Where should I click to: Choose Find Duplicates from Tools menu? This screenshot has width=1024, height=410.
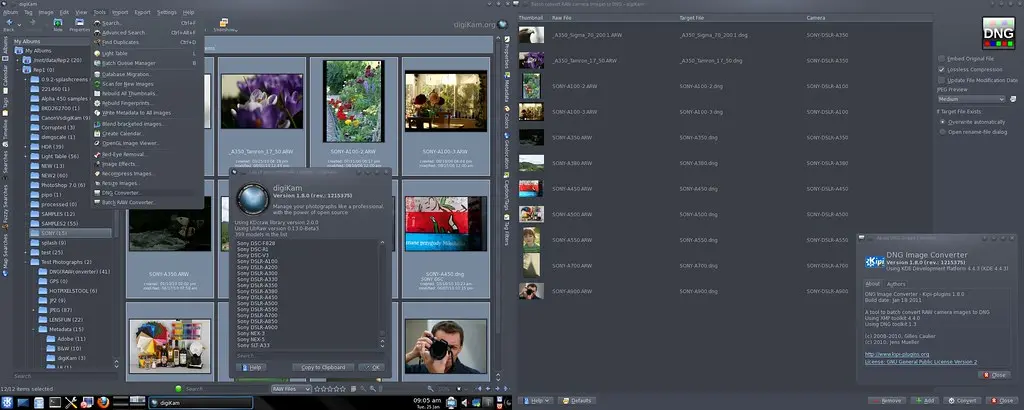click(148, 42)
